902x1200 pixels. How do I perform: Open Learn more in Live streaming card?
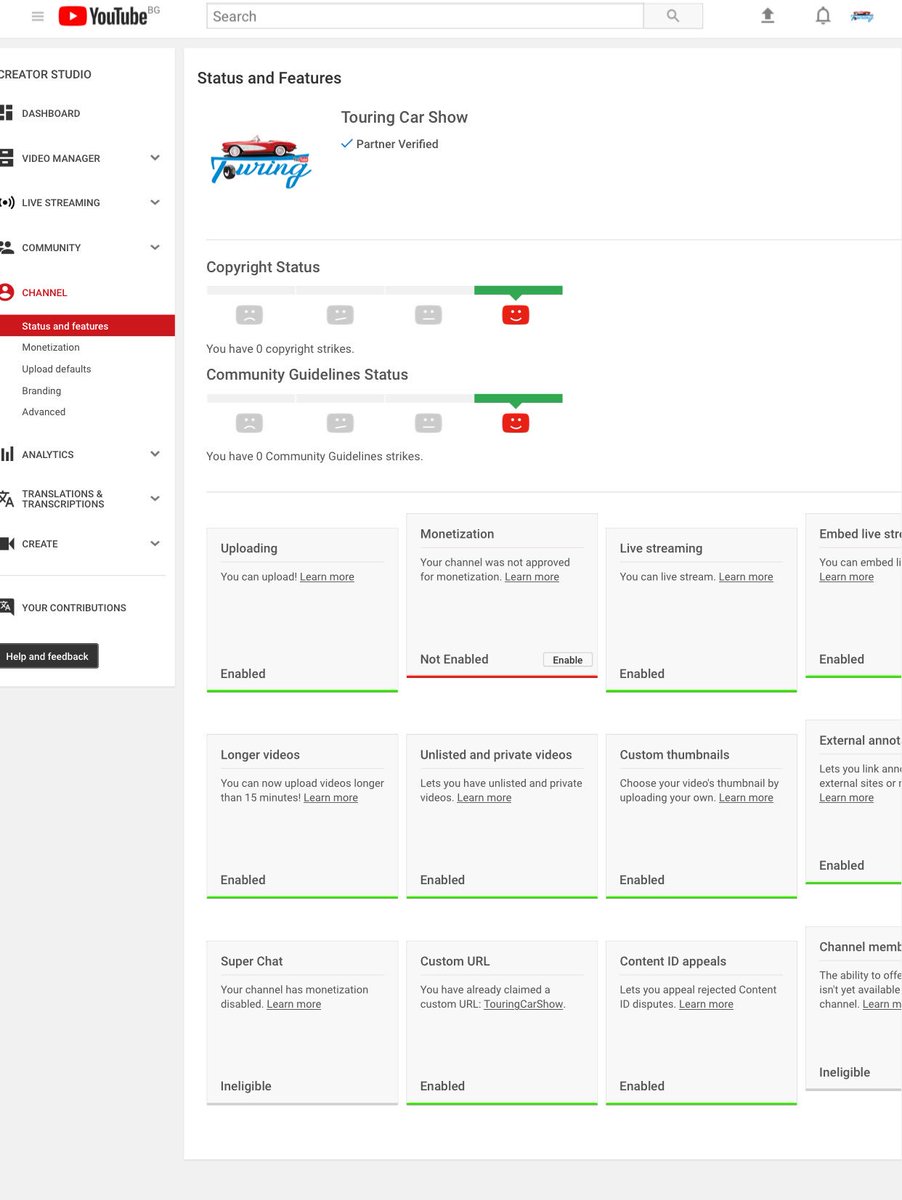pos(746,577)
